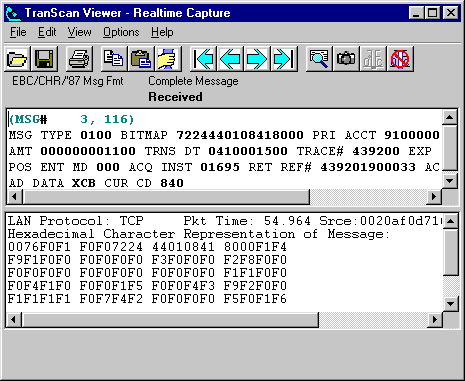The height and width of the screenshot is (381, 465).
Task: Click hex value F5F0F1F6
Action: point(255,299)
